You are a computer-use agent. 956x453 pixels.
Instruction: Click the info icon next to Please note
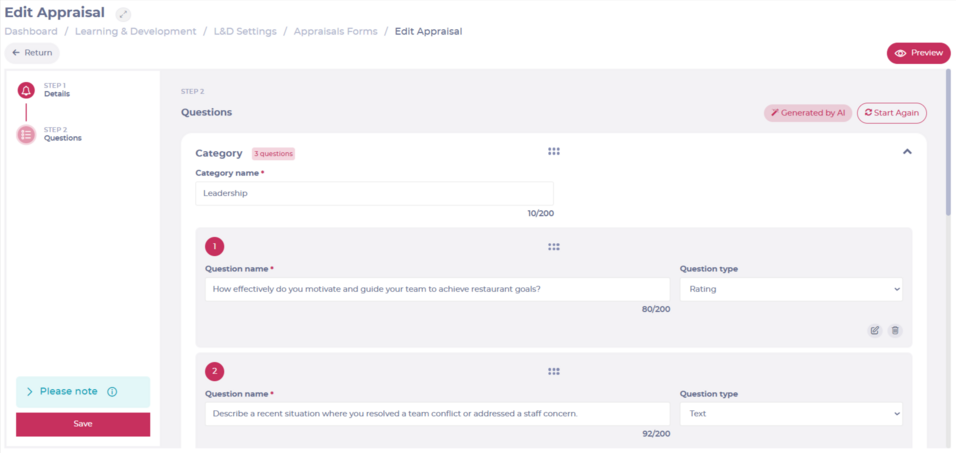pyautogui.click(x=112, y=392)
